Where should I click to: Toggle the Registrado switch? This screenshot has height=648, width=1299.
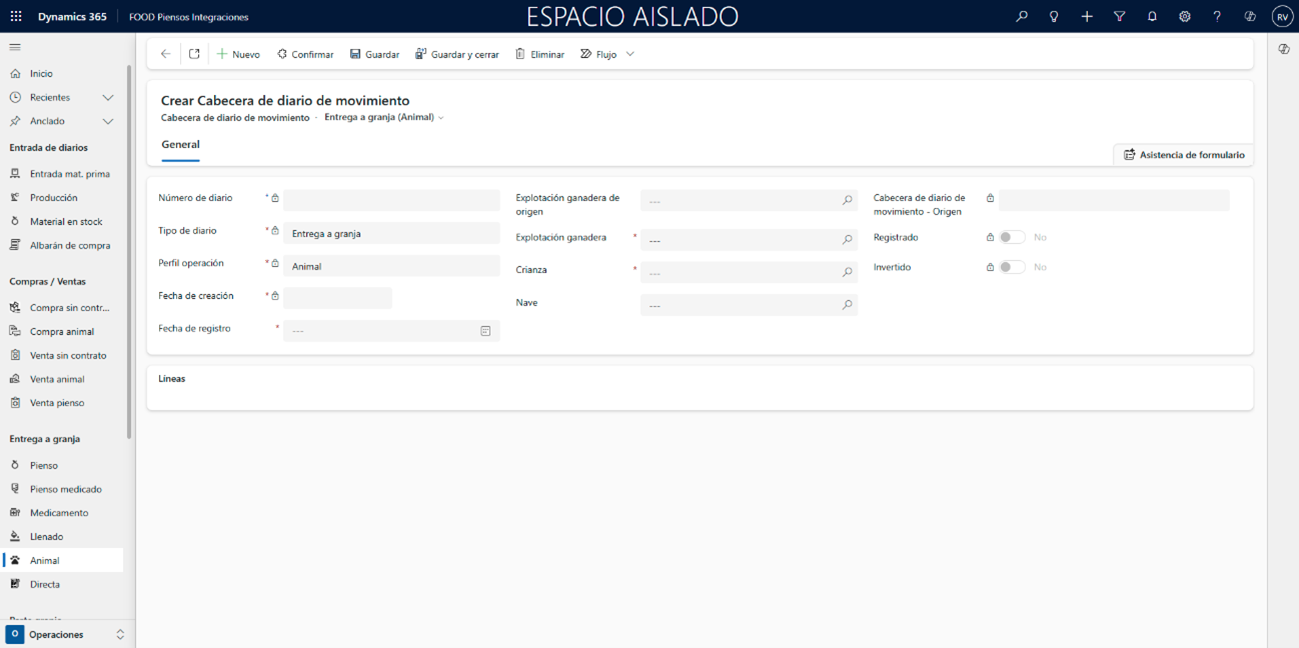[x=1012, y=238]
